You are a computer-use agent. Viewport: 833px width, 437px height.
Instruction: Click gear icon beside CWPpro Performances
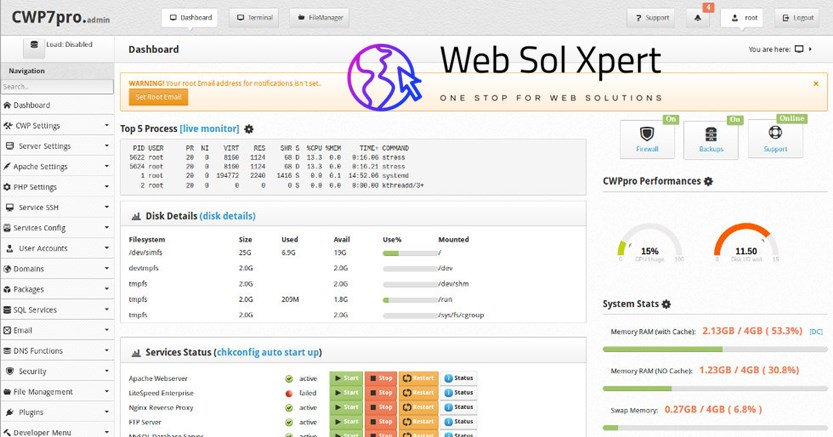tap(708, 181)
